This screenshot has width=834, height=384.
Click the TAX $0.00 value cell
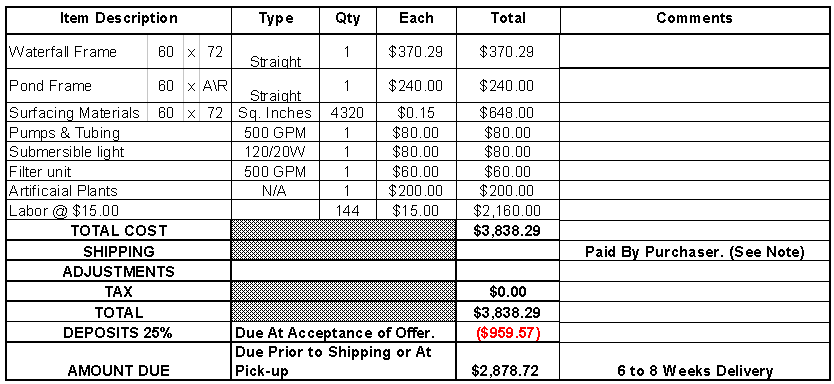507,292
